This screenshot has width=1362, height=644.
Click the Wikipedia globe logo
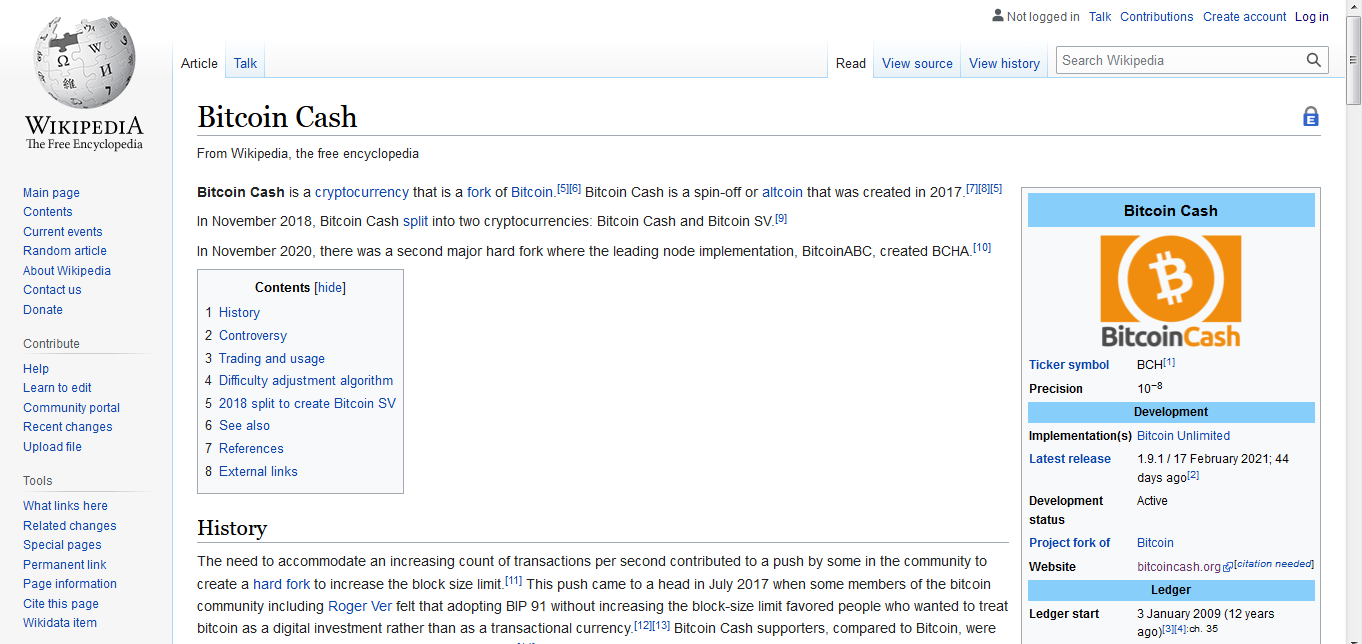click(x=84, y=63)
